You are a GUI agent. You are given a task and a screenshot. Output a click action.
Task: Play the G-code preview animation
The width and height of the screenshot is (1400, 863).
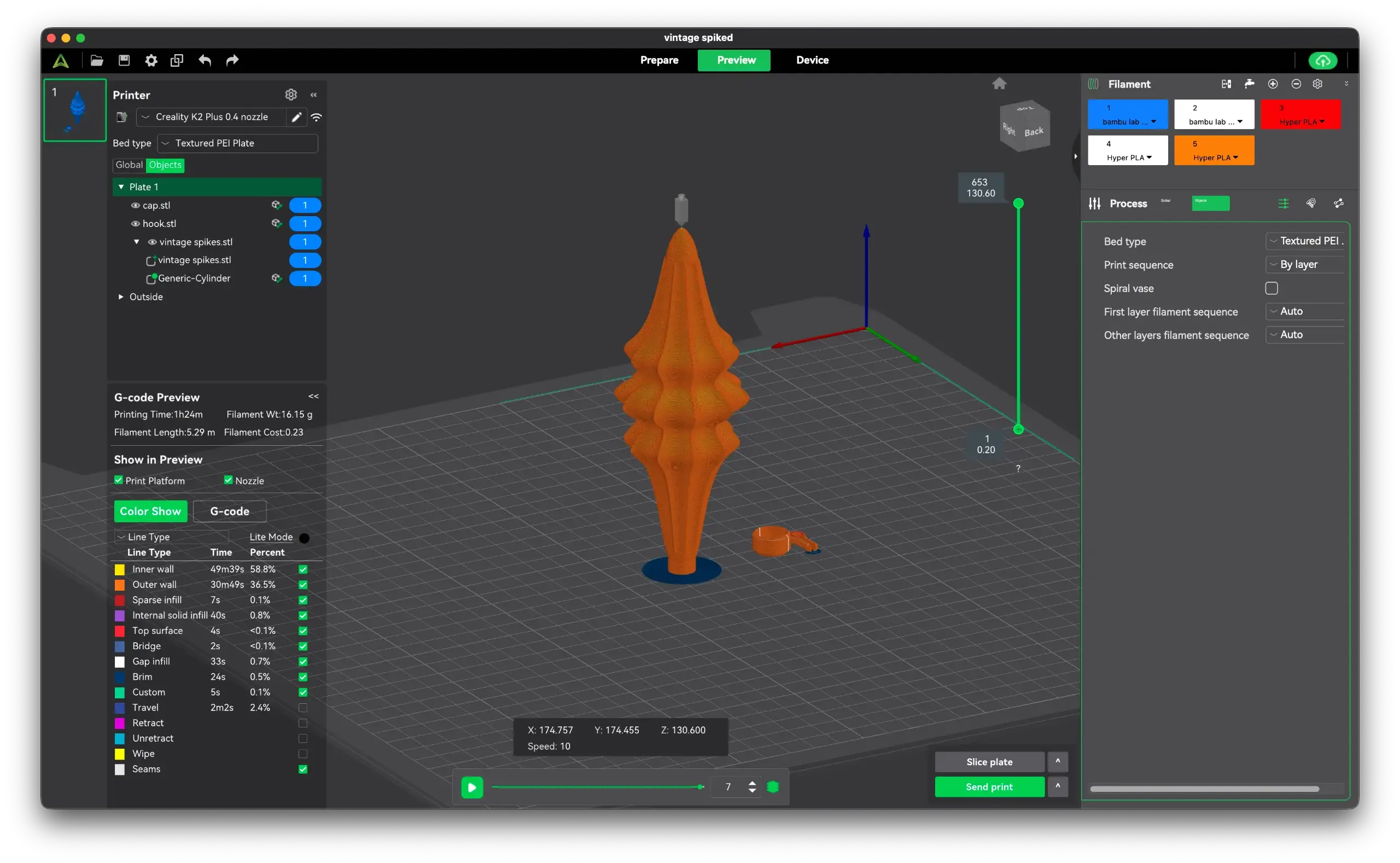click(472, 787)
